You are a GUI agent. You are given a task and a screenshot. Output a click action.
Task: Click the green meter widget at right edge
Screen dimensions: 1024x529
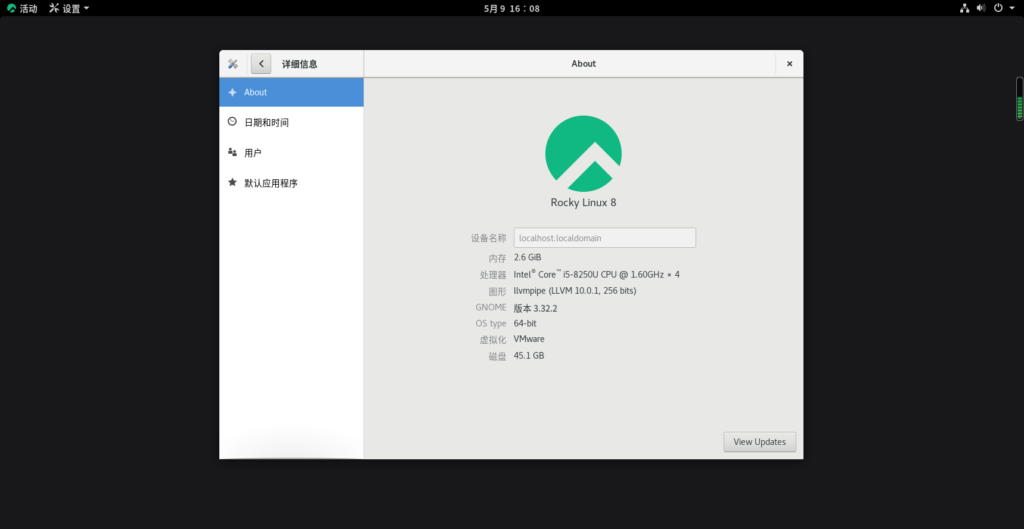pyautogui.click(x=1019, y=99)
